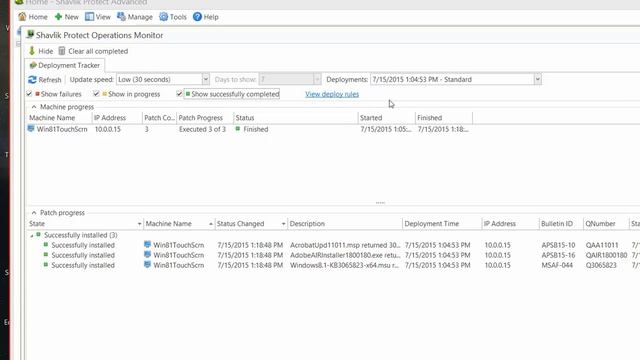Click the splitter grip between progress panes

click(380, 202)
